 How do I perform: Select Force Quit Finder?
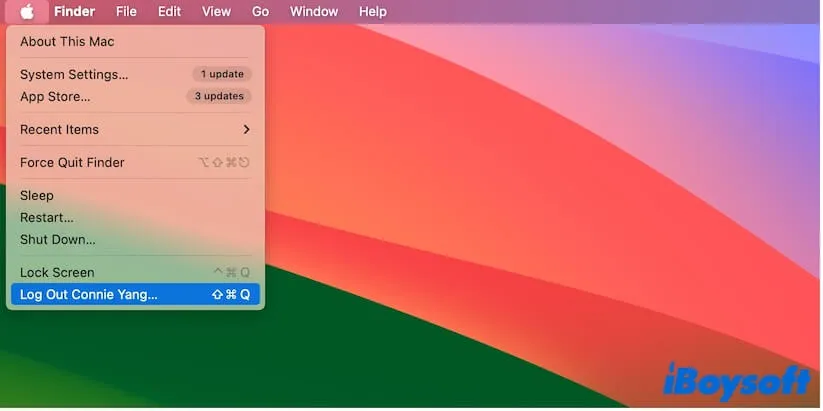pyautogui.click(x=72, y=163)
